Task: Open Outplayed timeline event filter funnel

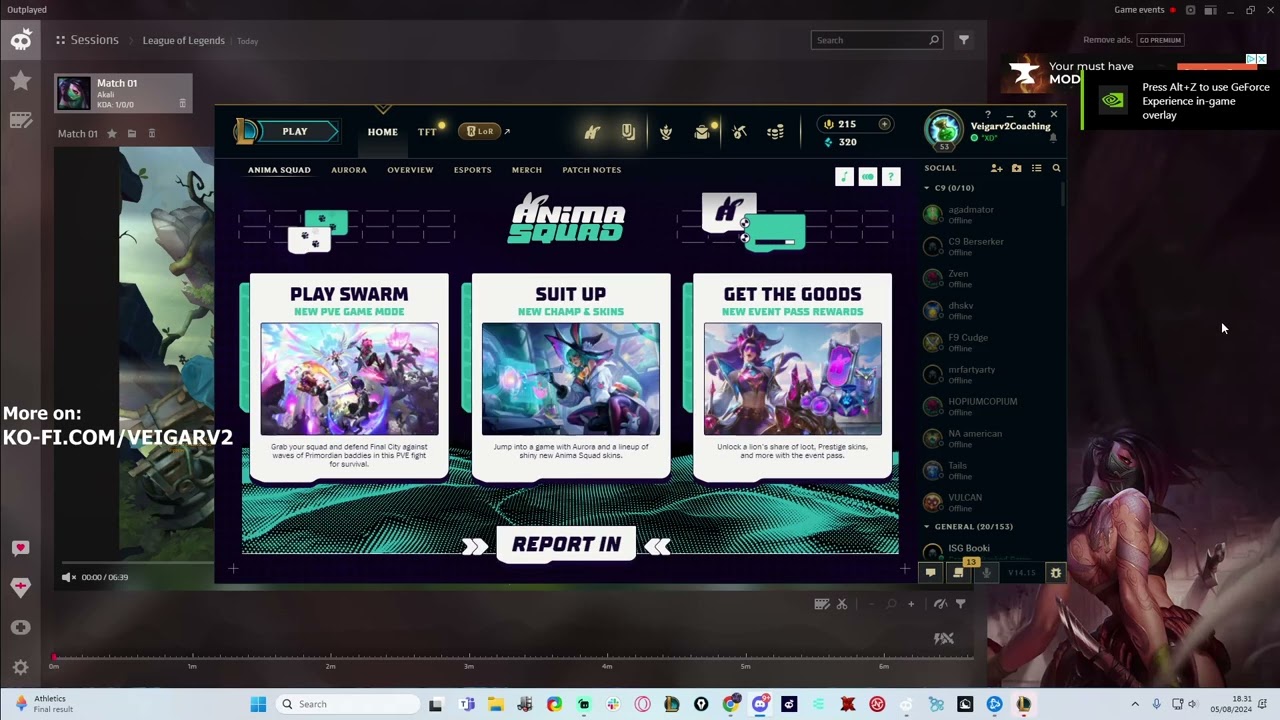Action: click(961, 604)
